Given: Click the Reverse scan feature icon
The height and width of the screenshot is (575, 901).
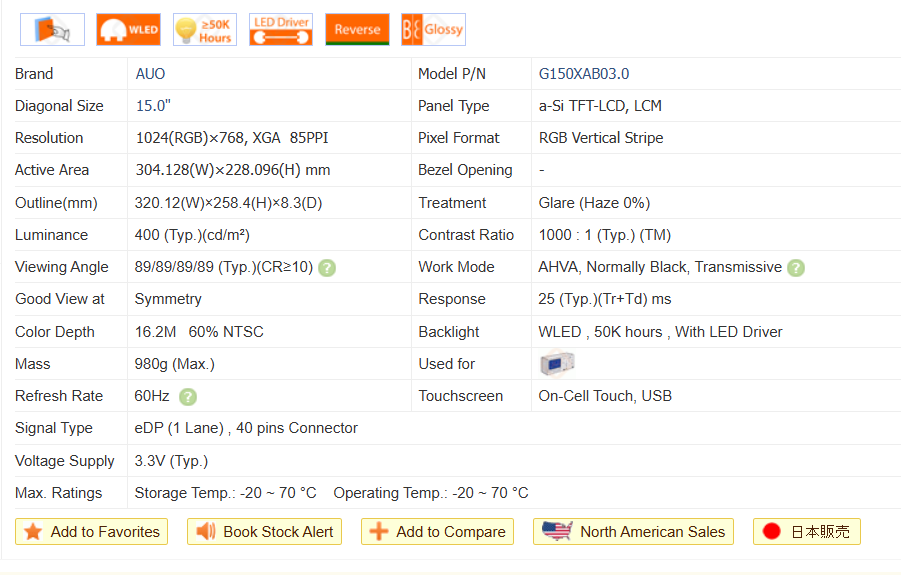Looking at the screenshot, I should (357, 29).
